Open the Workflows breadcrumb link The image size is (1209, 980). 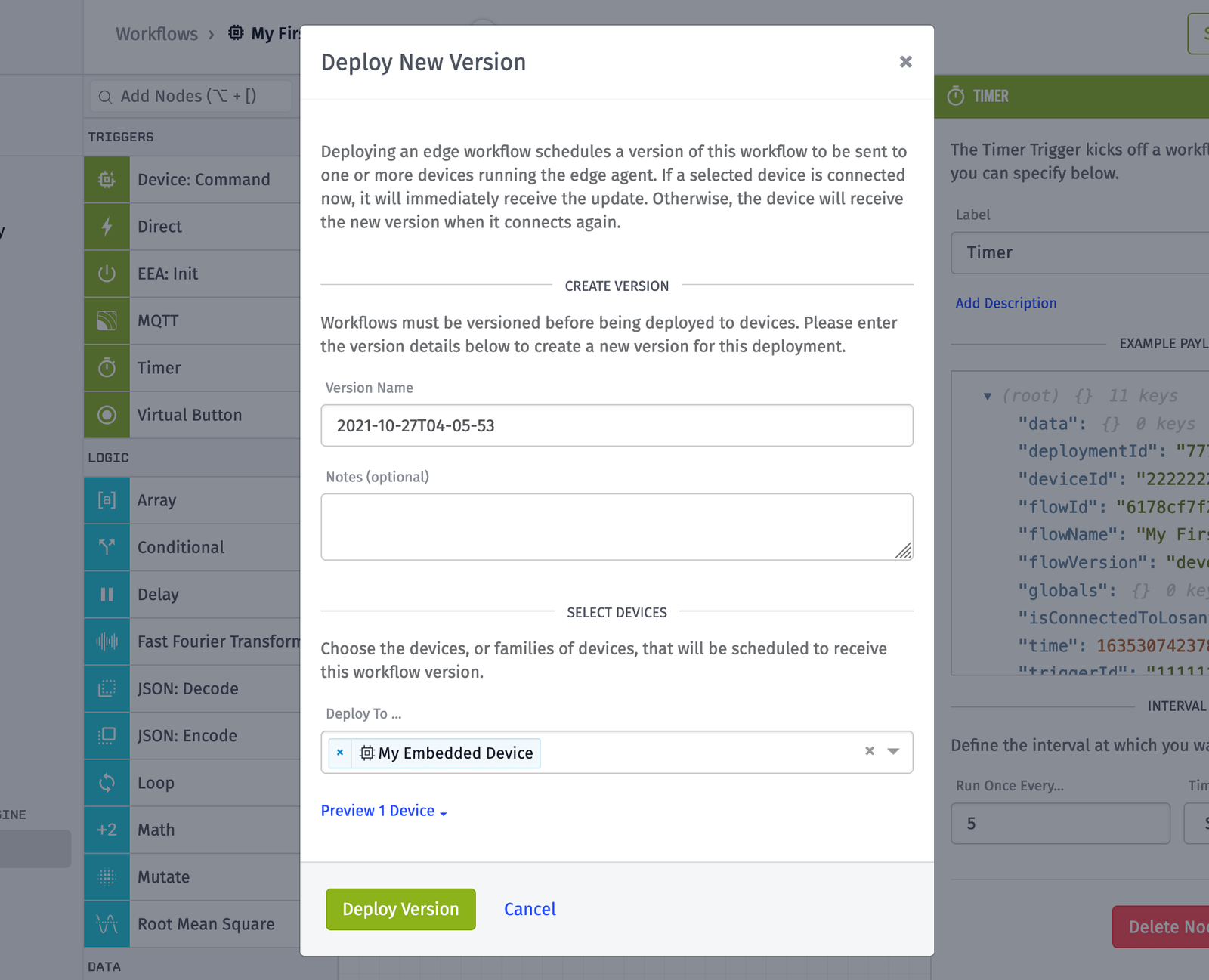click(156, 34)
